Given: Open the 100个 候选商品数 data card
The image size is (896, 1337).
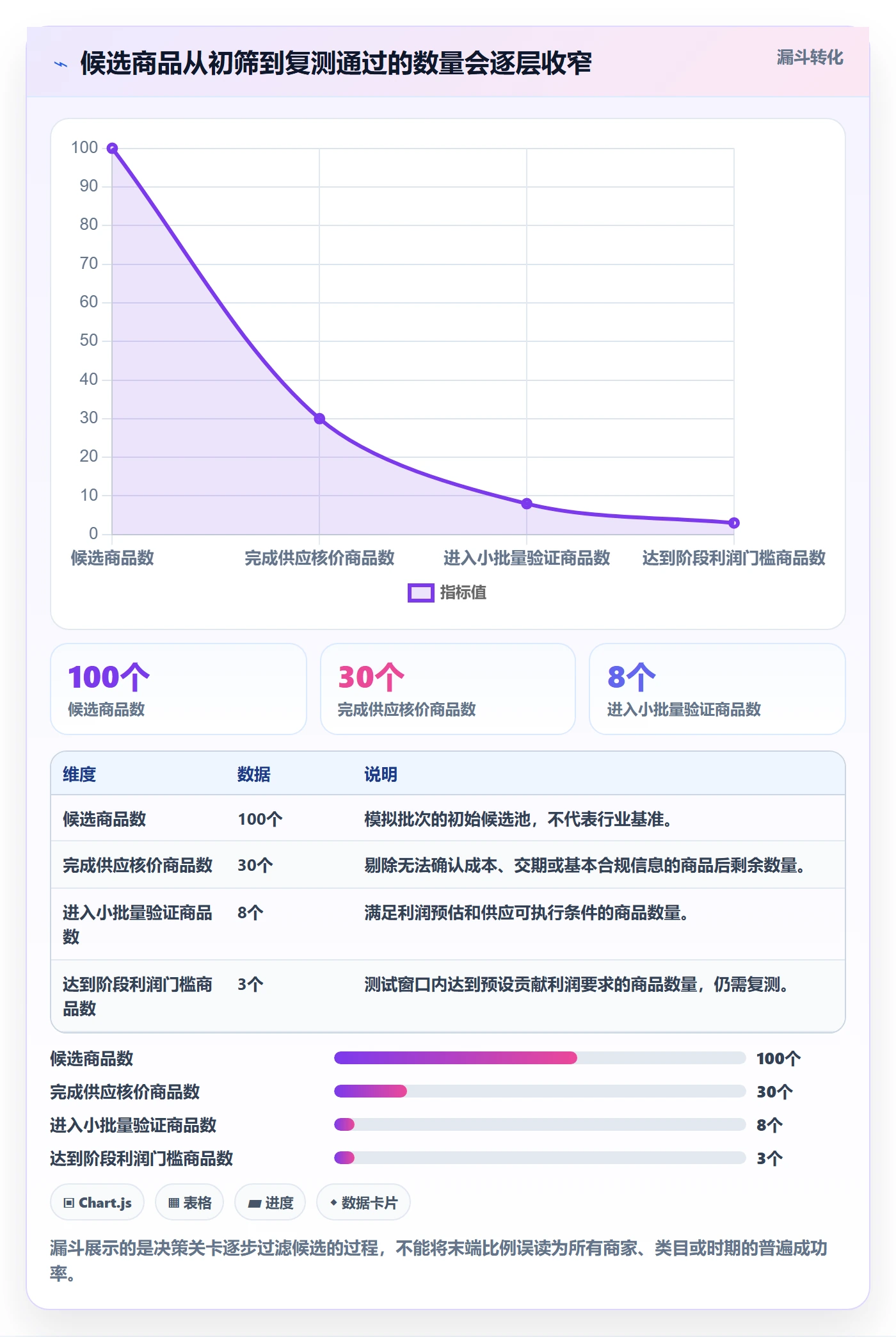Looking at the screenshot, I should tap(179, 689).
